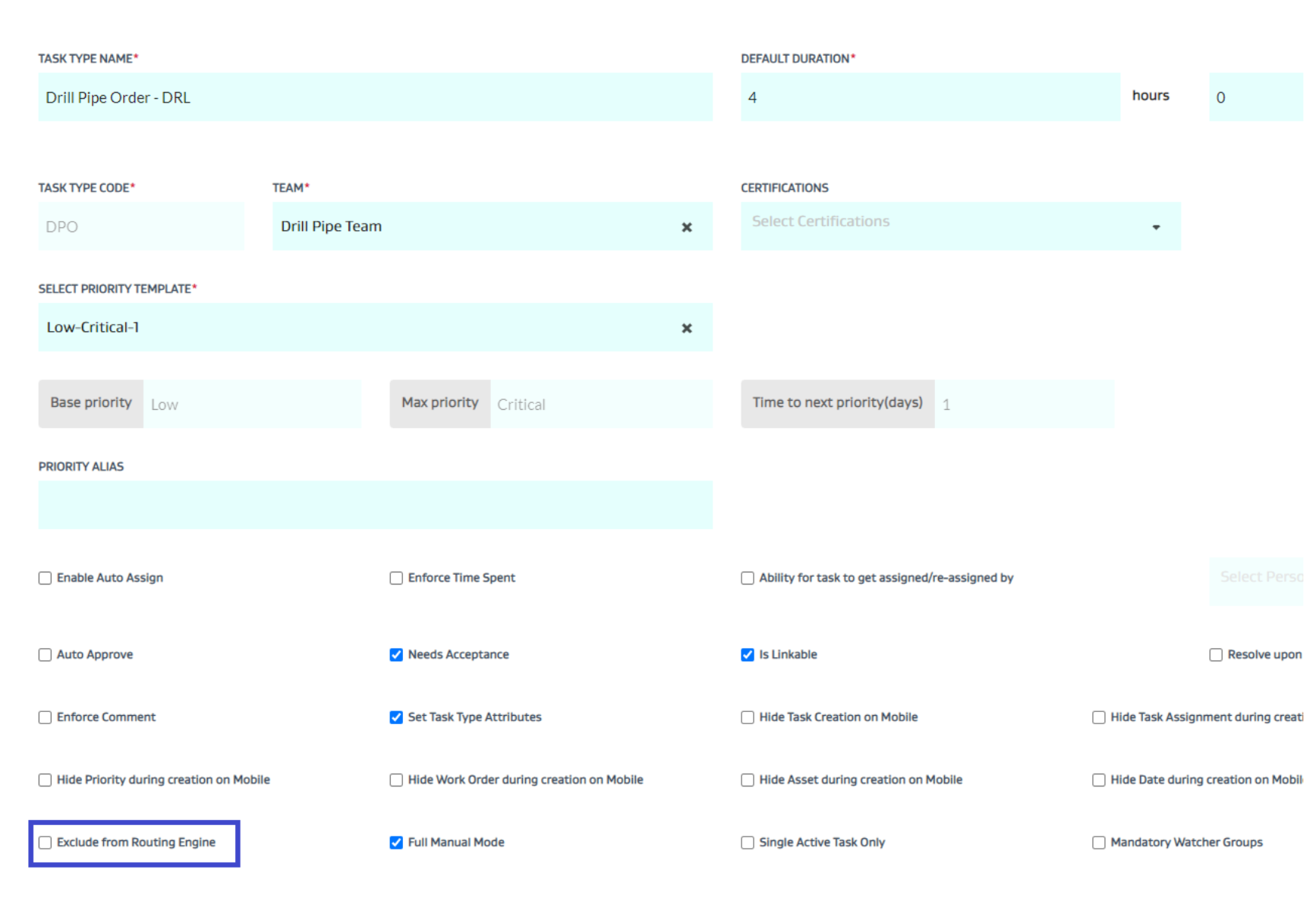The height and width of the screenshot is (917, 1316).
Task: Uncheck Full Manual Mode
Action: 396,843
